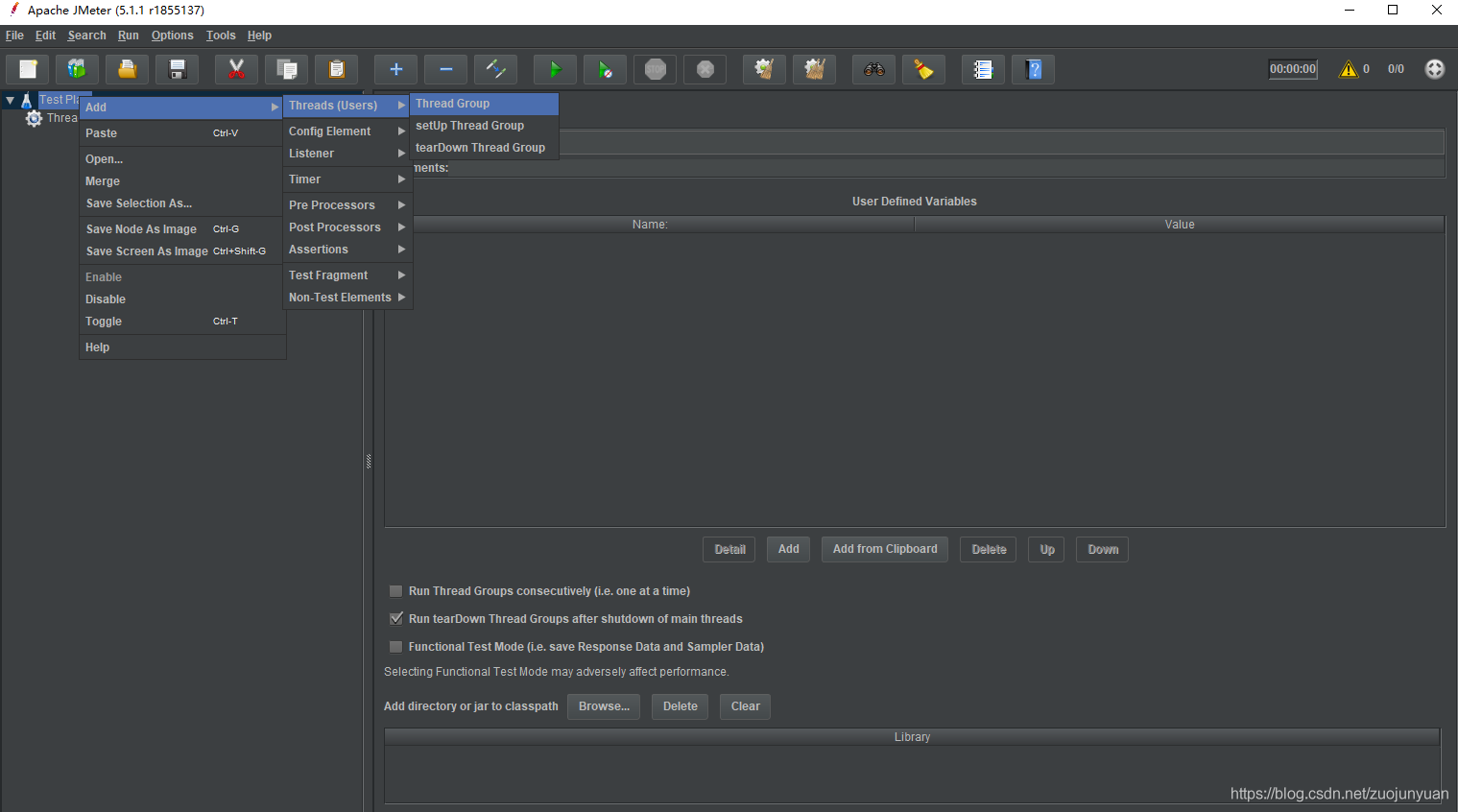The height and width of the screenshot is (812, 1458).
Task: Select Save Screen As Image entry
Action: tap(182, 251)
